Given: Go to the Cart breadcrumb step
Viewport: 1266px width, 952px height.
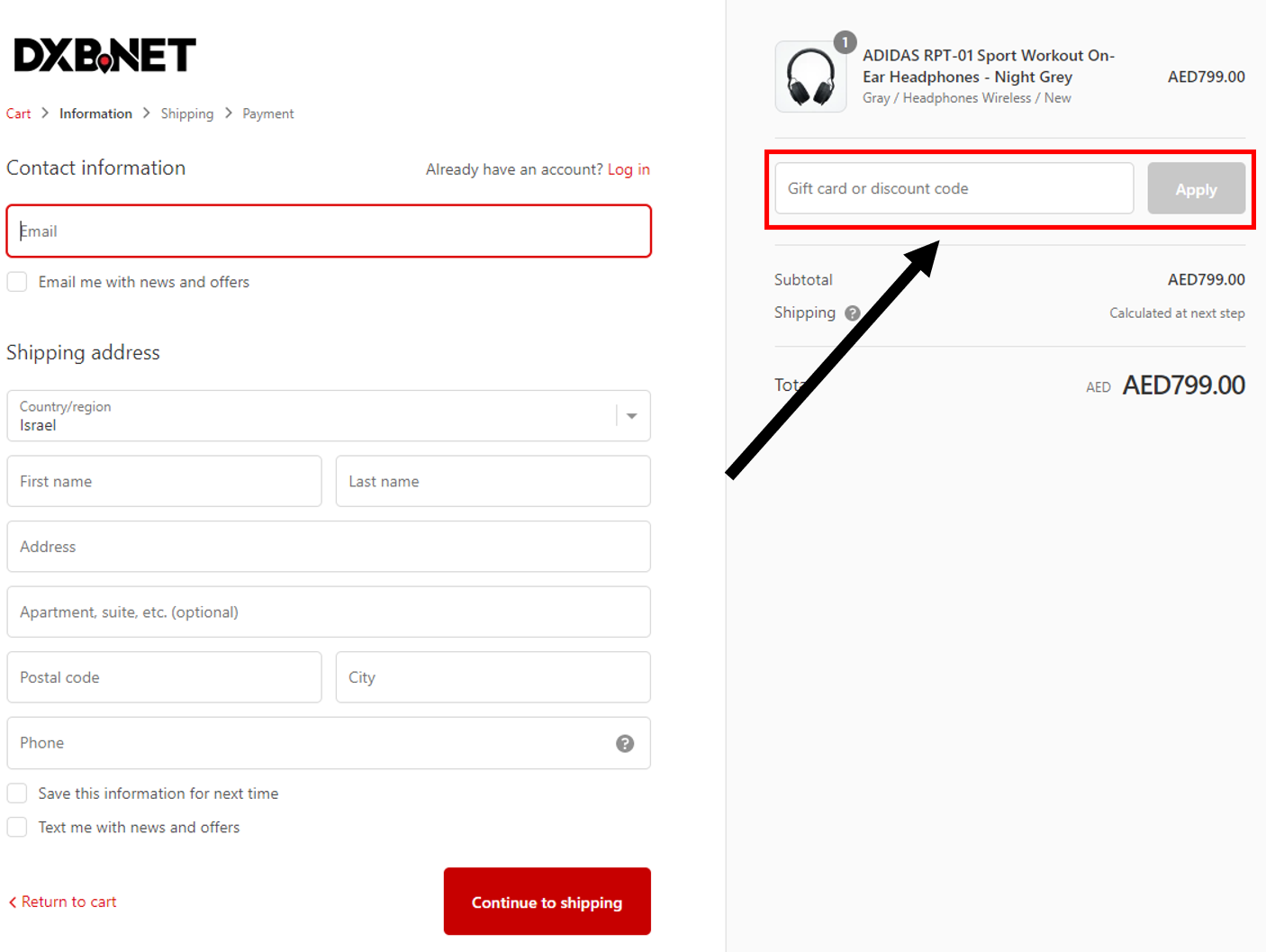Looking at the screenshot, I should [x=18, y=113].
